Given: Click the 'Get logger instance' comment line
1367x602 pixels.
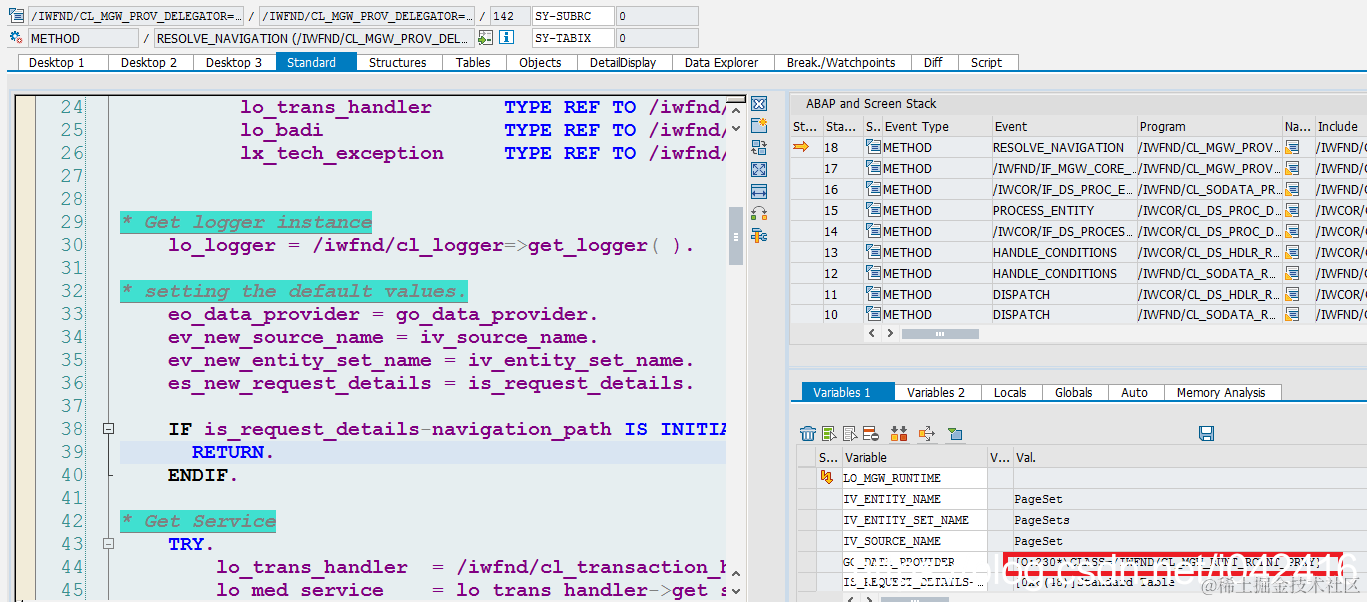Looking at the screenshot, I should click(246, 222).
